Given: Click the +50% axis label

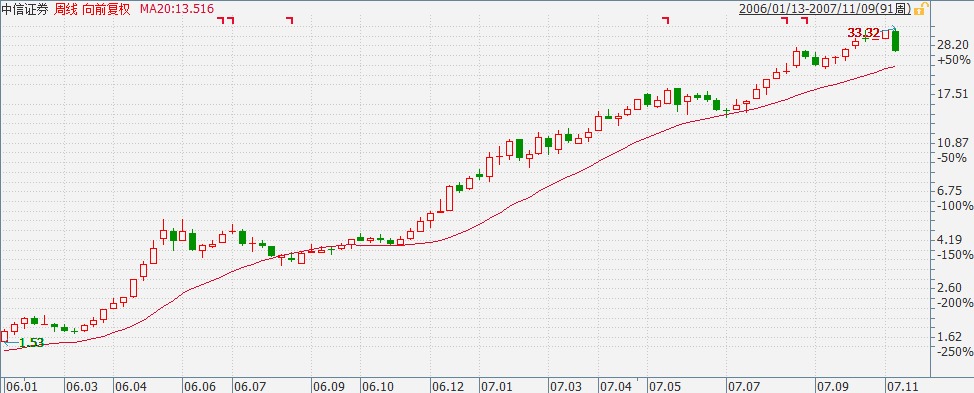Looking at the screenshot, I should pos(954,60).
